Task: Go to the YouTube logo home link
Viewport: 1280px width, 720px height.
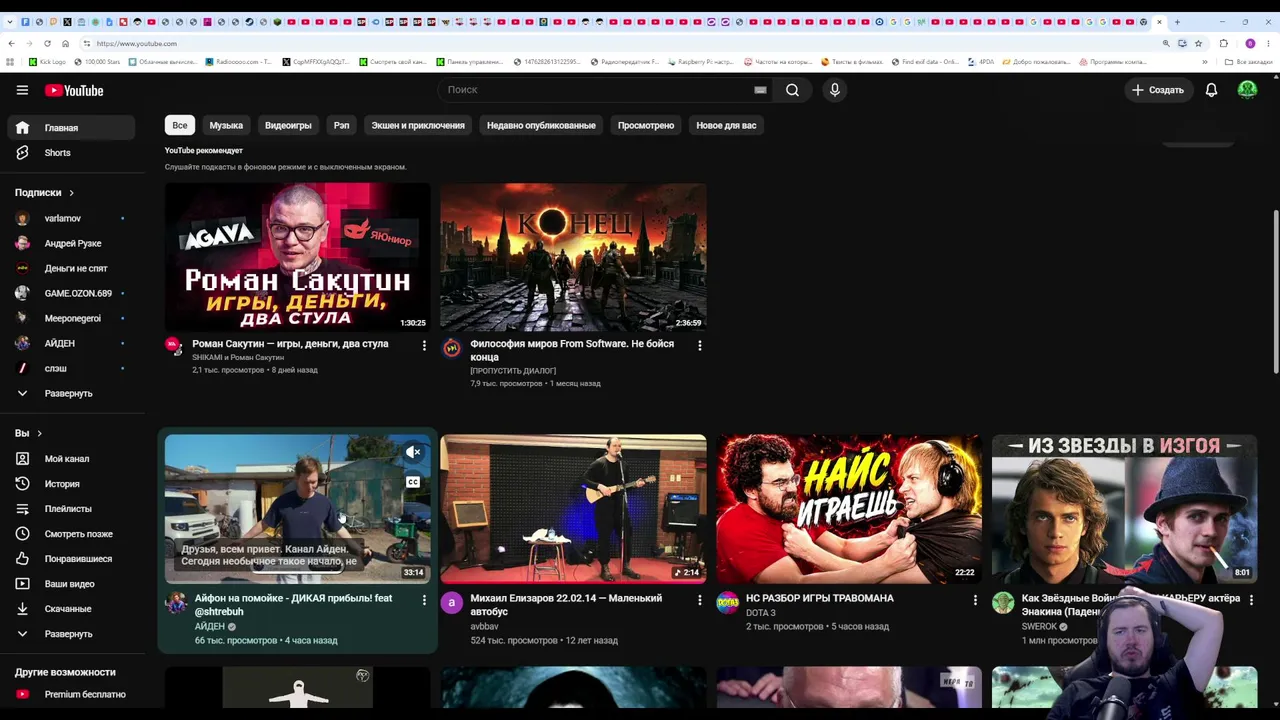Action: click(x=74, y=90)
